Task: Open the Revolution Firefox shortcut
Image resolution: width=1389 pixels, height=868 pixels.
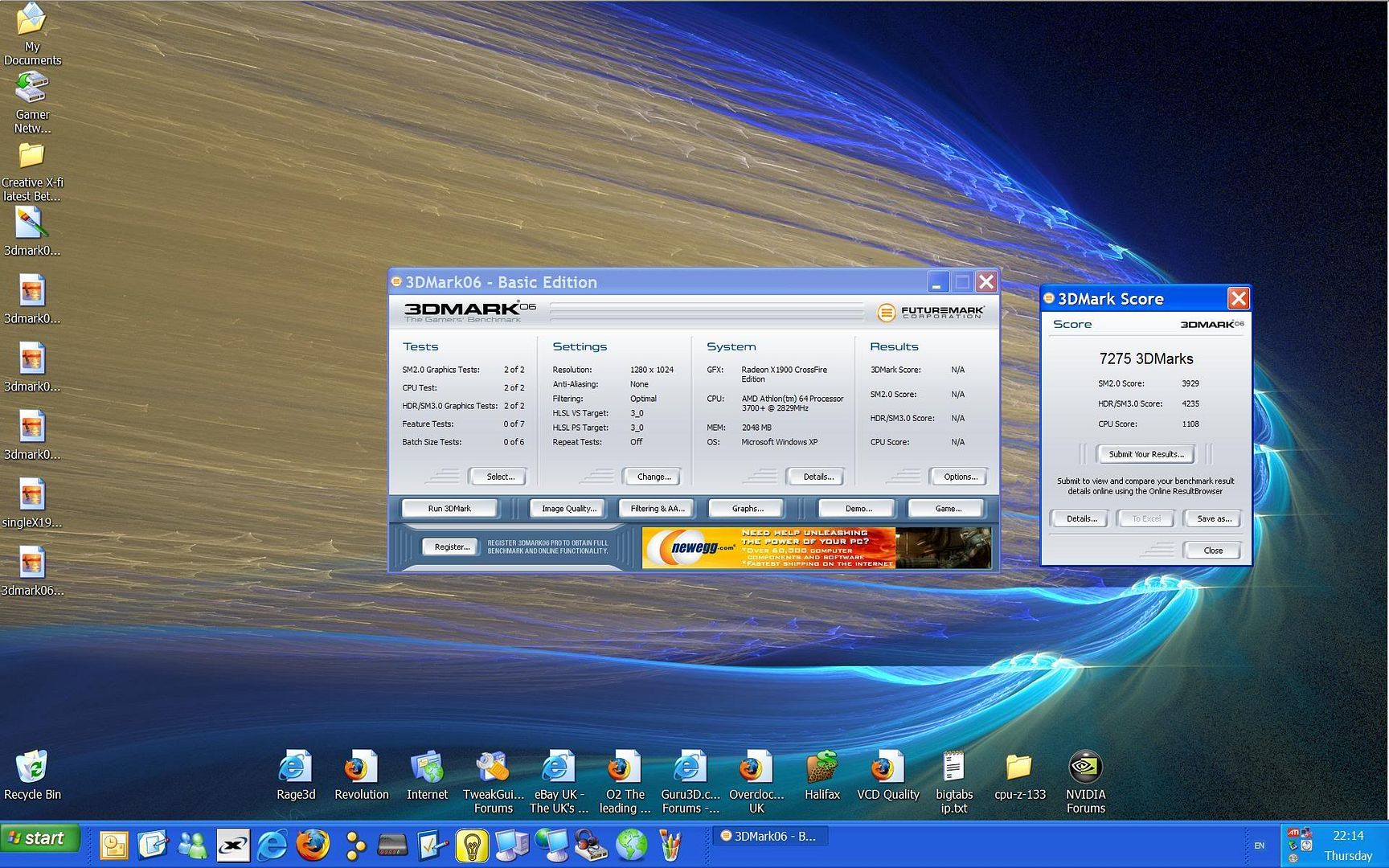Action: tap(361, 776)
